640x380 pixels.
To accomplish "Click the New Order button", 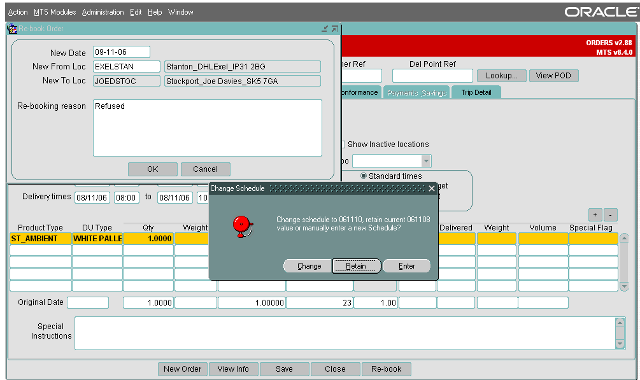I will [182, 369].
